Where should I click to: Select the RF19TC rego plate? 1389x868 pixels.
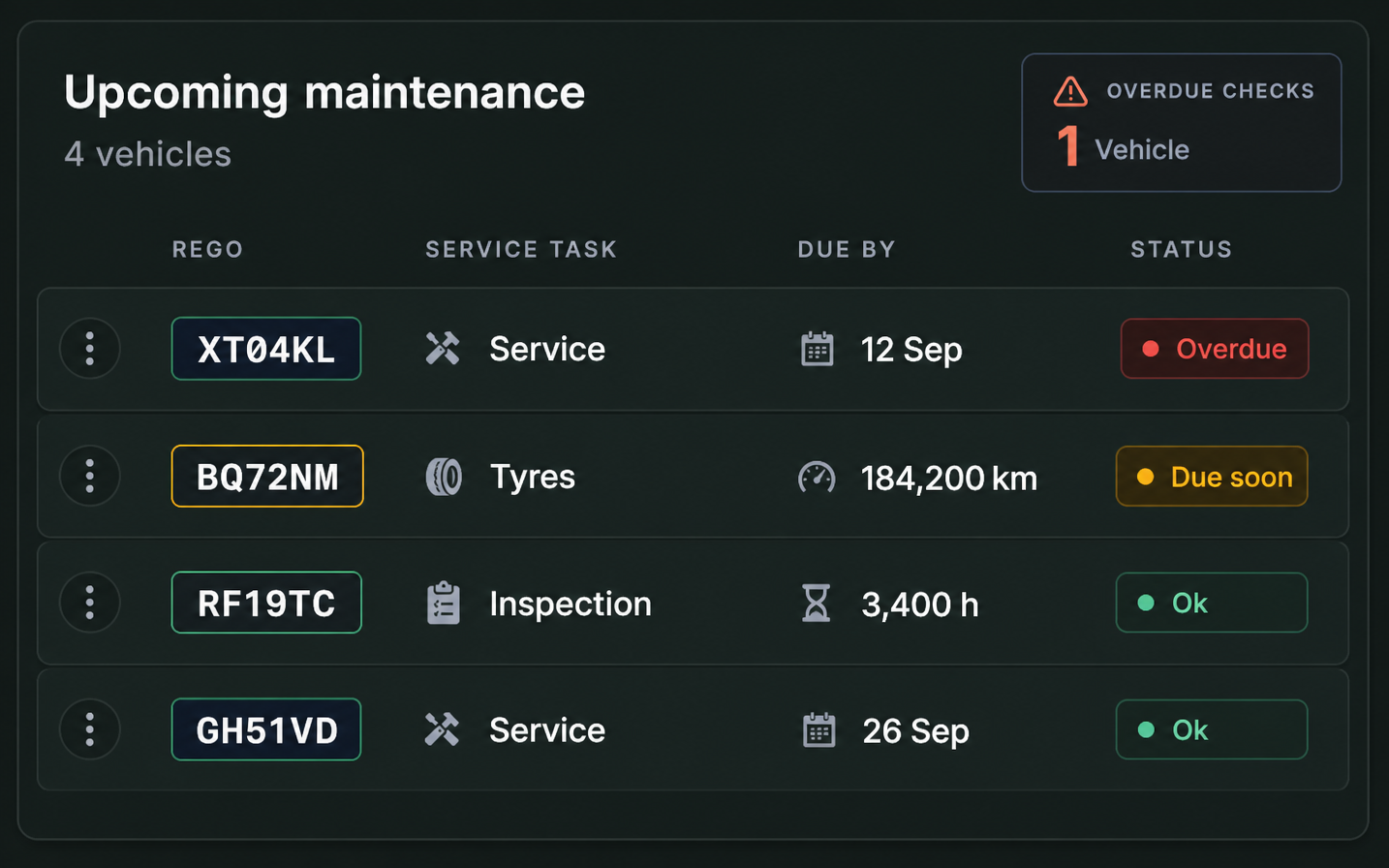click(x=266, y=603)
